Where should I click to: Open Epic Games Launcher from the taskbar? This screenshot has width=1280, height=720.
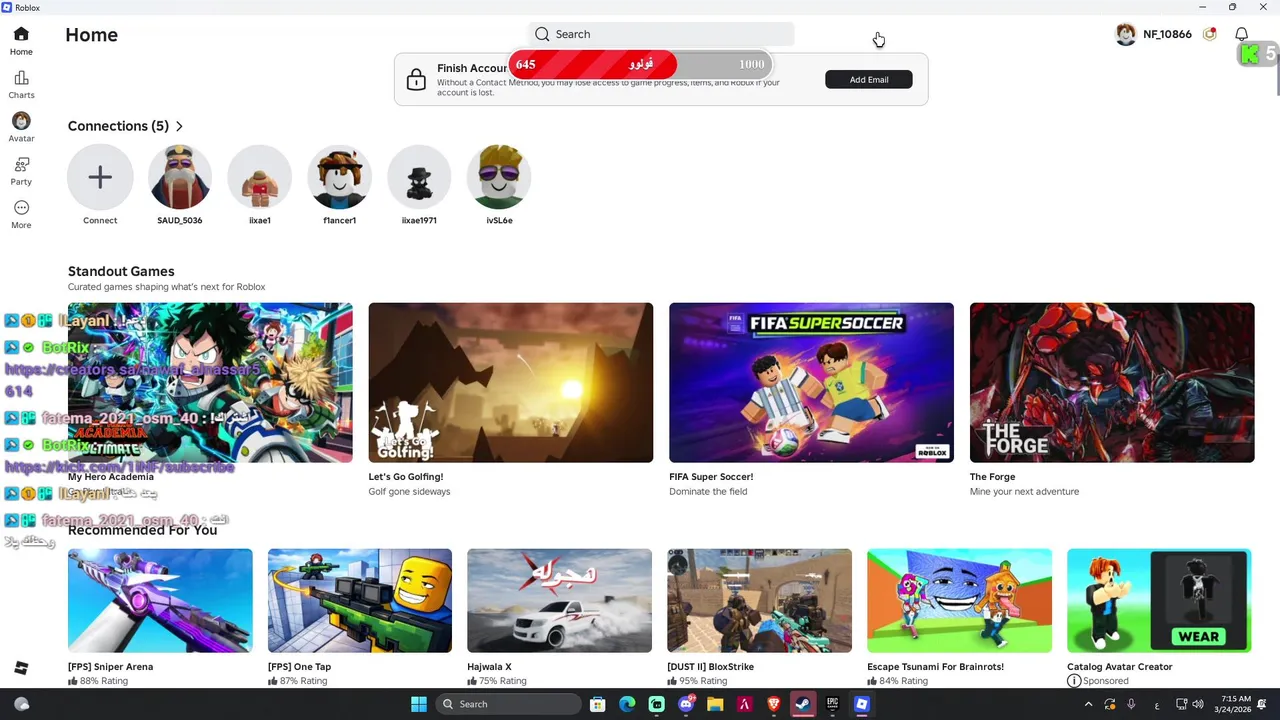click(x=832, y=704)
